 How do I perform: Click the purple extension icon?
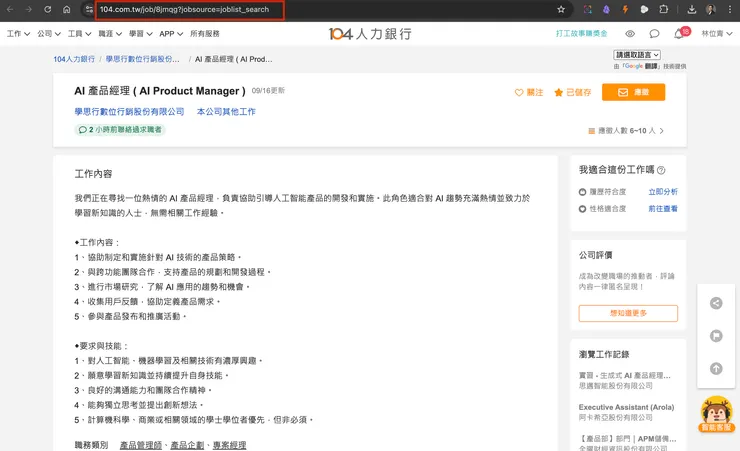[606, 9]
